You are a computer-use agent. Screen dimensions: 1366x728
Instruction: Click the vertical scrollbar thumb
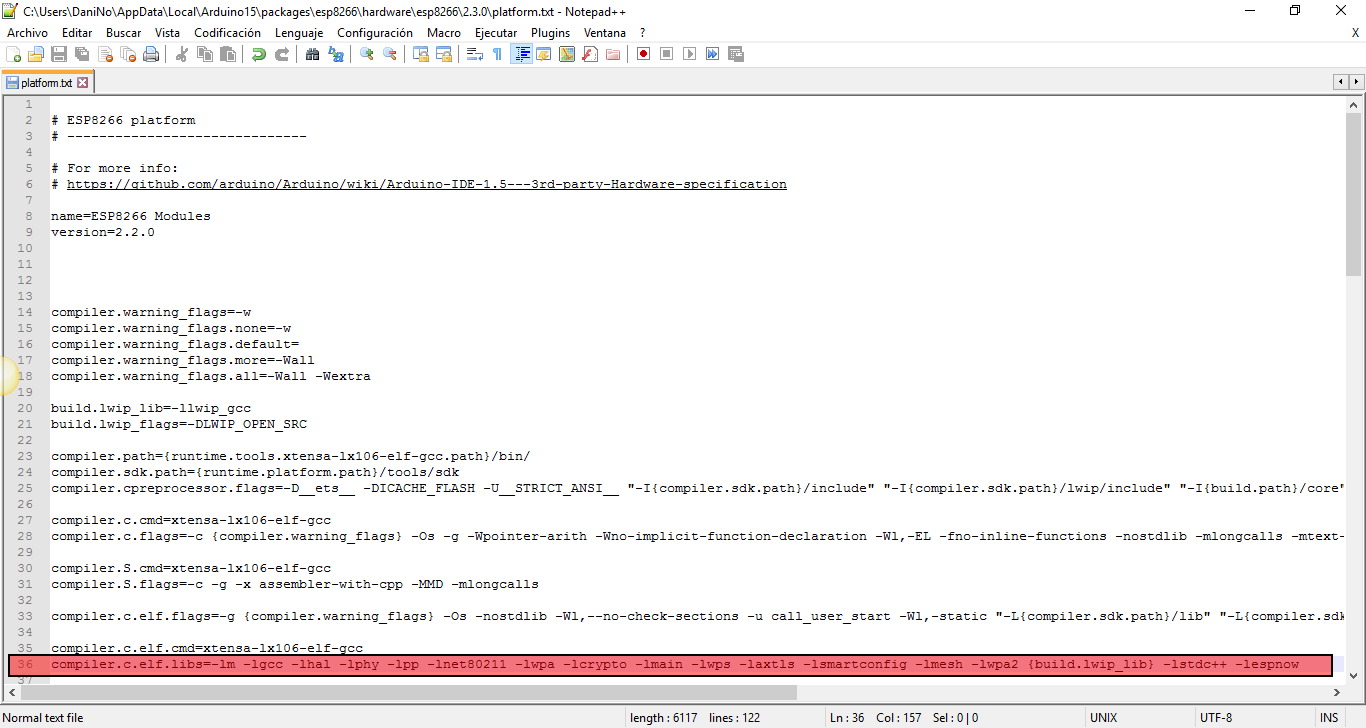1354,192
